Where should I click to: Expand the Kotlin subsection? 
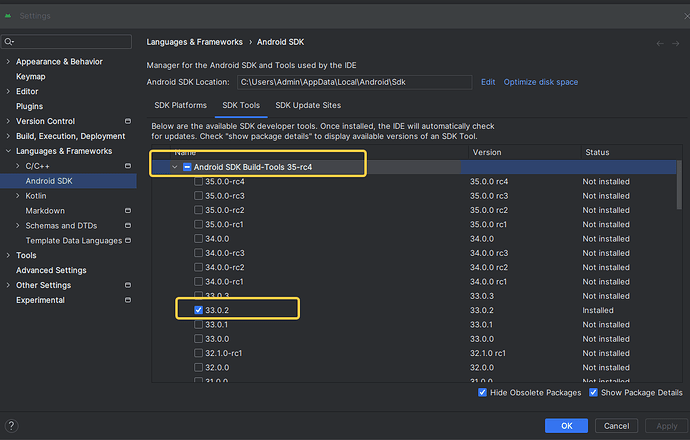pos(18,196)
